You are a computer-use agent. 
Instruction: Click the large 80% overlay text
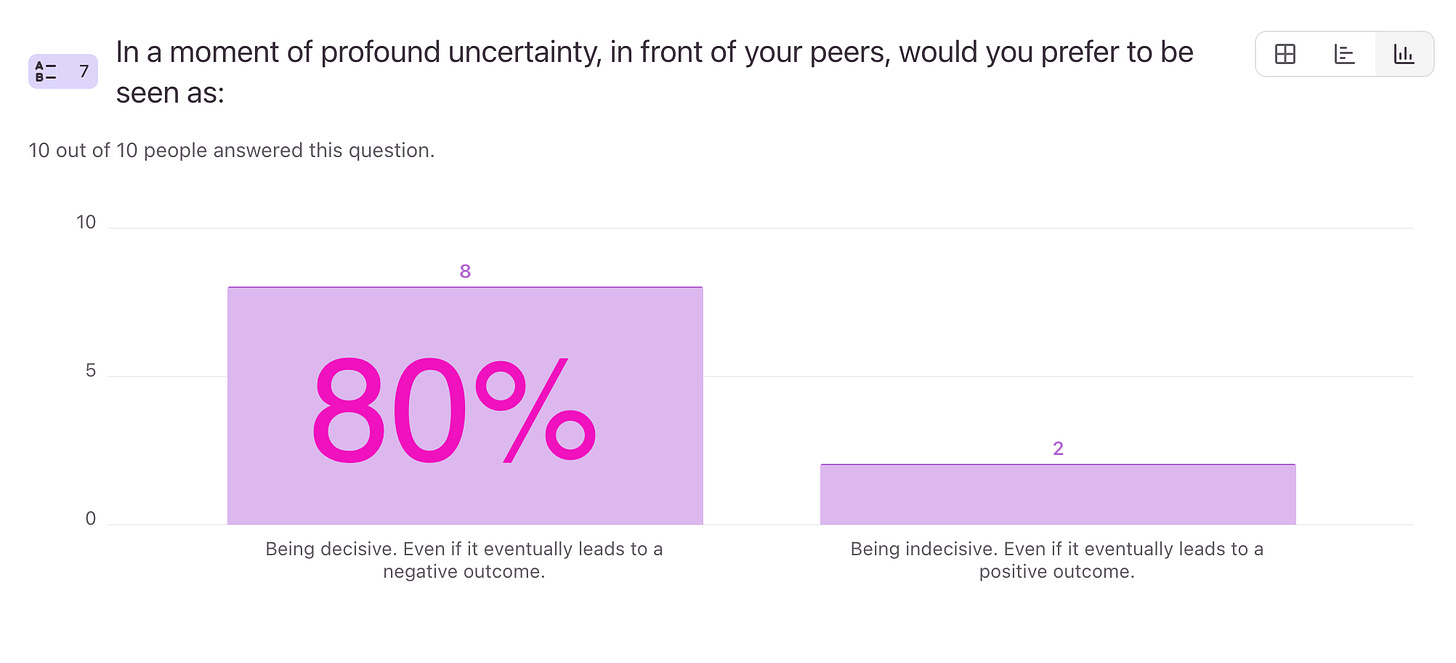(453, 412)
